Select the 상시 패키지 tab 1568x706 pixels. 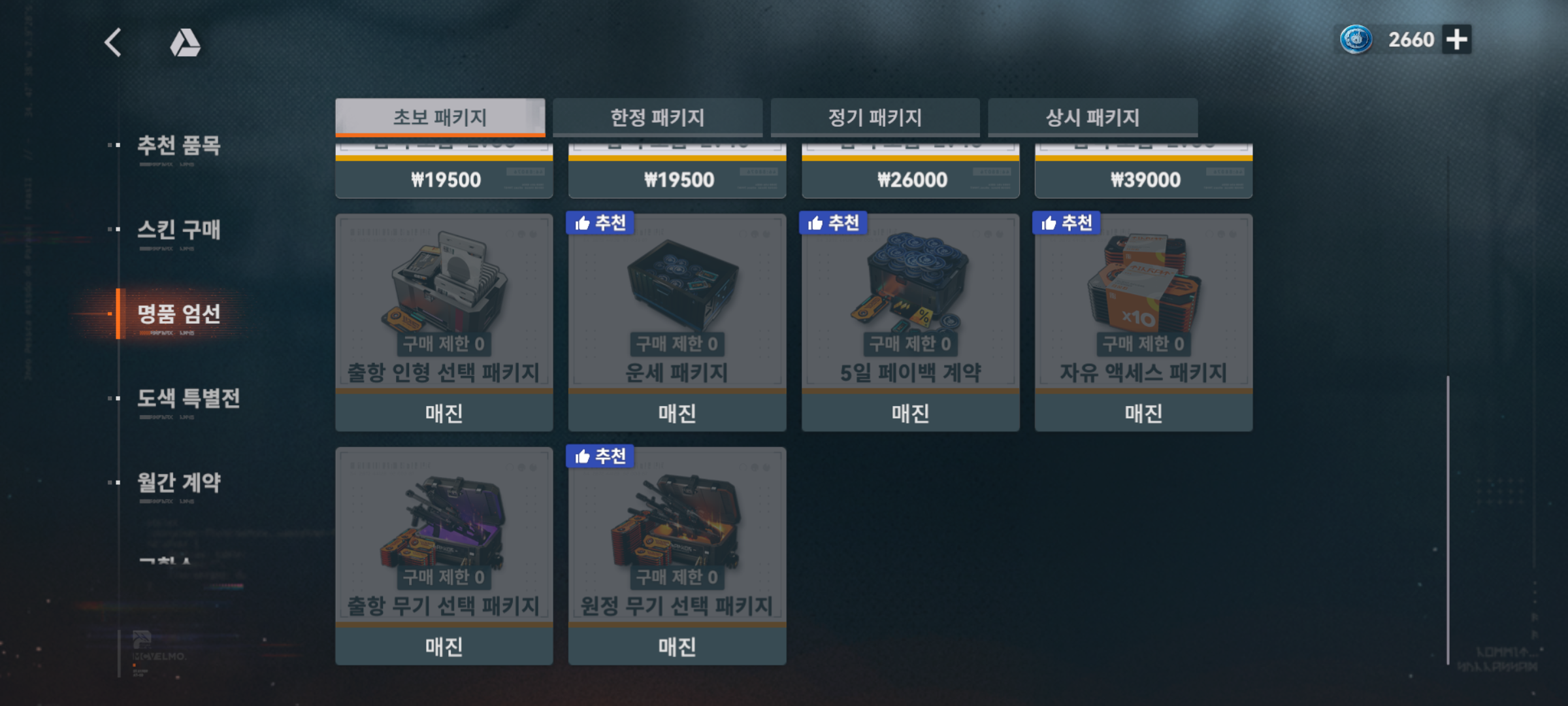coord(1092,118)
